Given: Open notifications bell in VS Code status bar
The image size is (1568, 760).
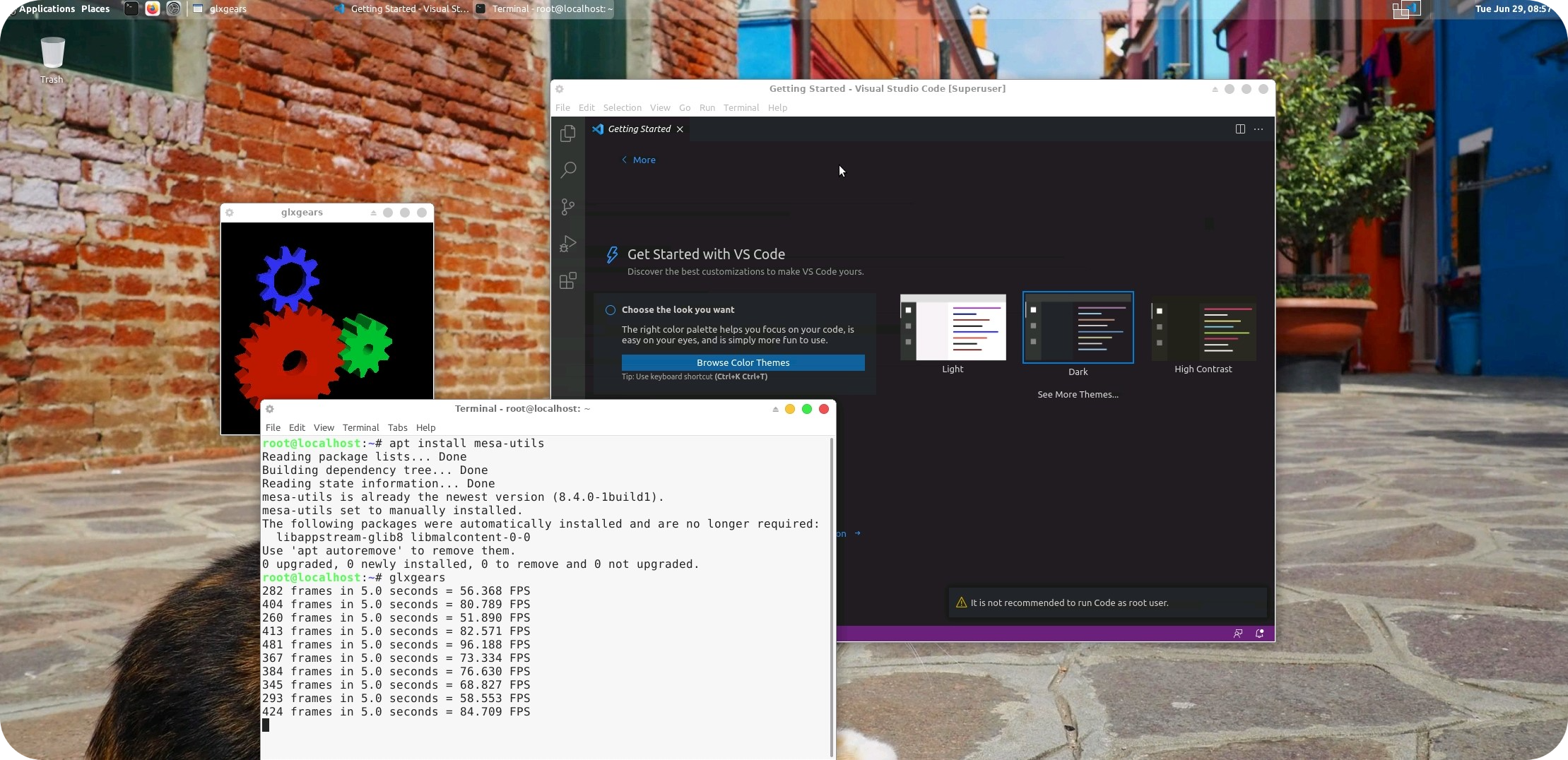Looking at the screenshot, I should [x=1259, y=634].
